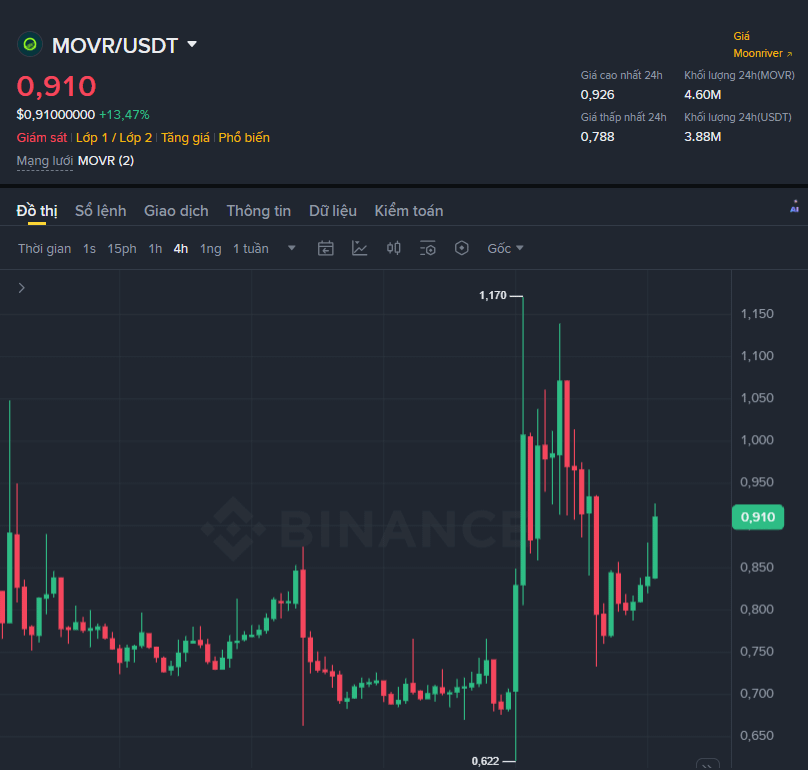Select the Thời gian chart interval

(44, 248)
